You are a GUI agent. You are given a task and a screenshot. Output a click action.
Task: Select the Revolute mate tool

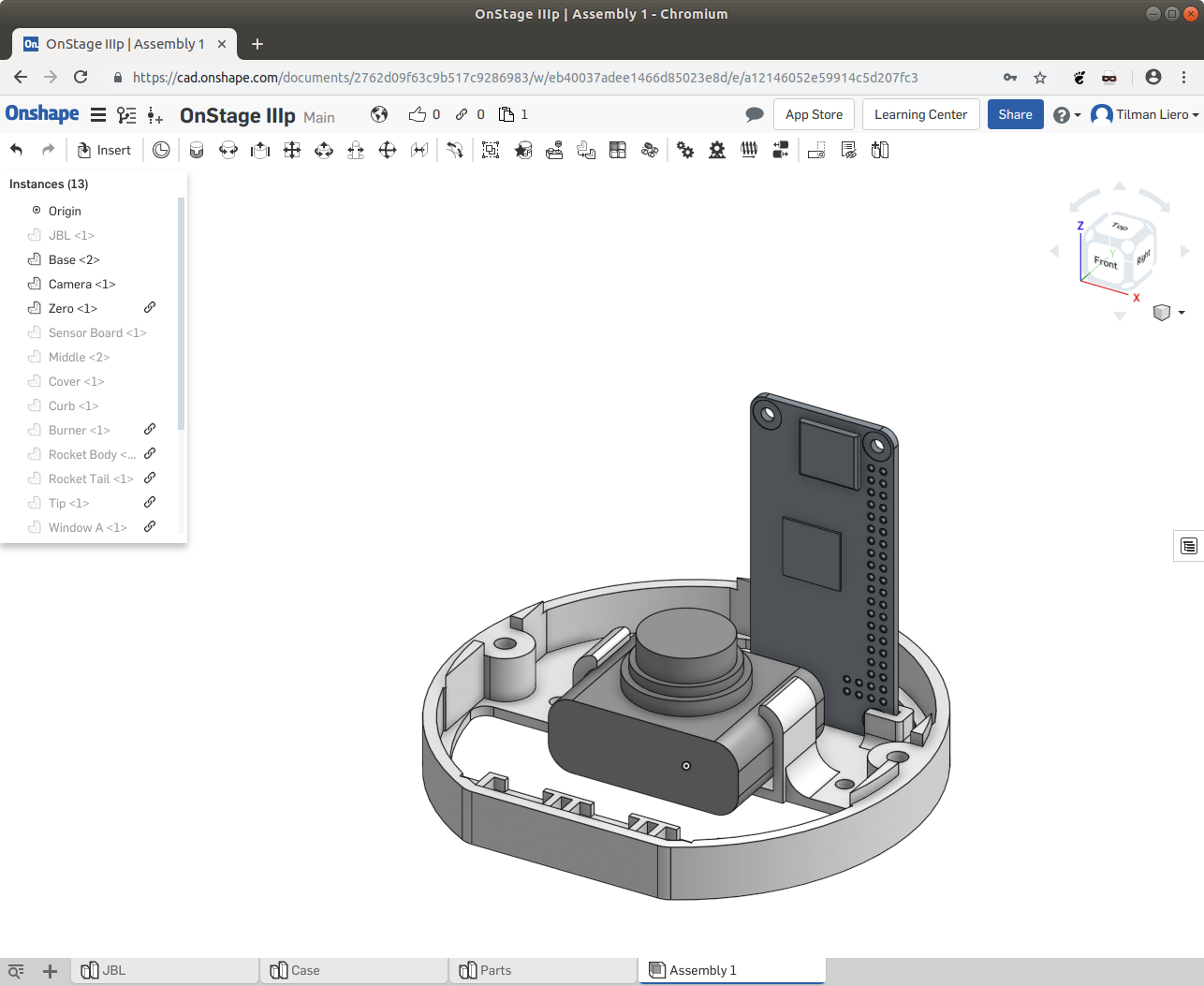(x=228, y=150)
